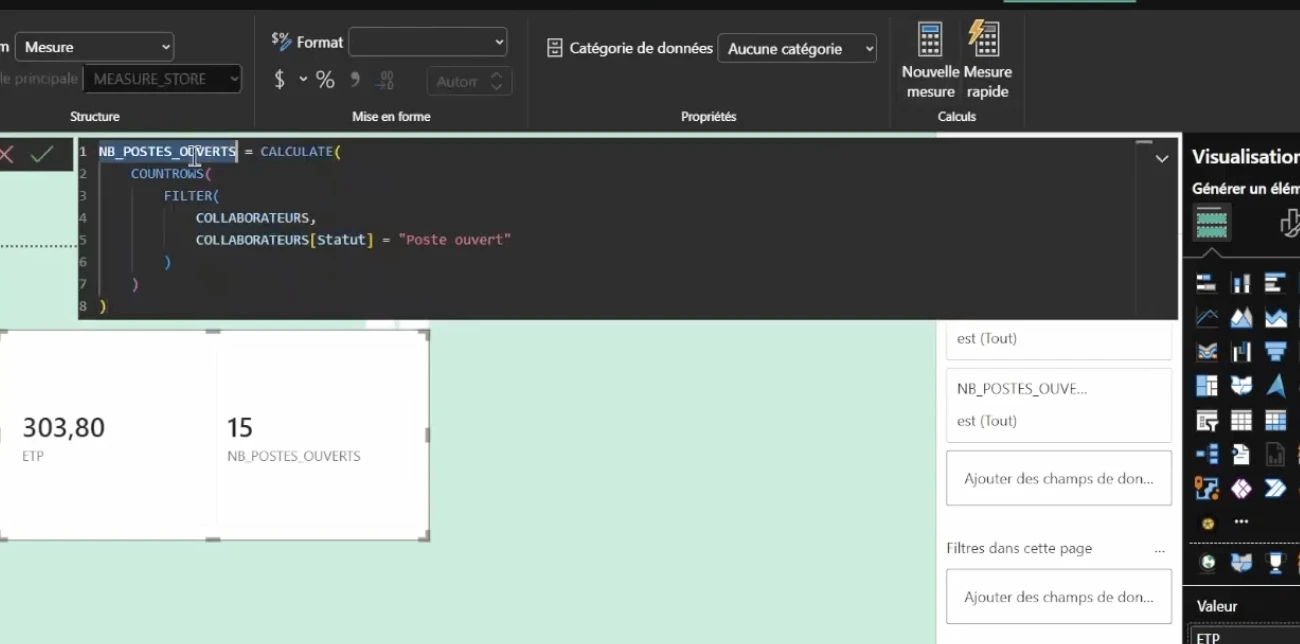This screenshot has height=644, width=1300.
Task: Select the decomposition tree visual
Action: click(x=1207, y=455)
